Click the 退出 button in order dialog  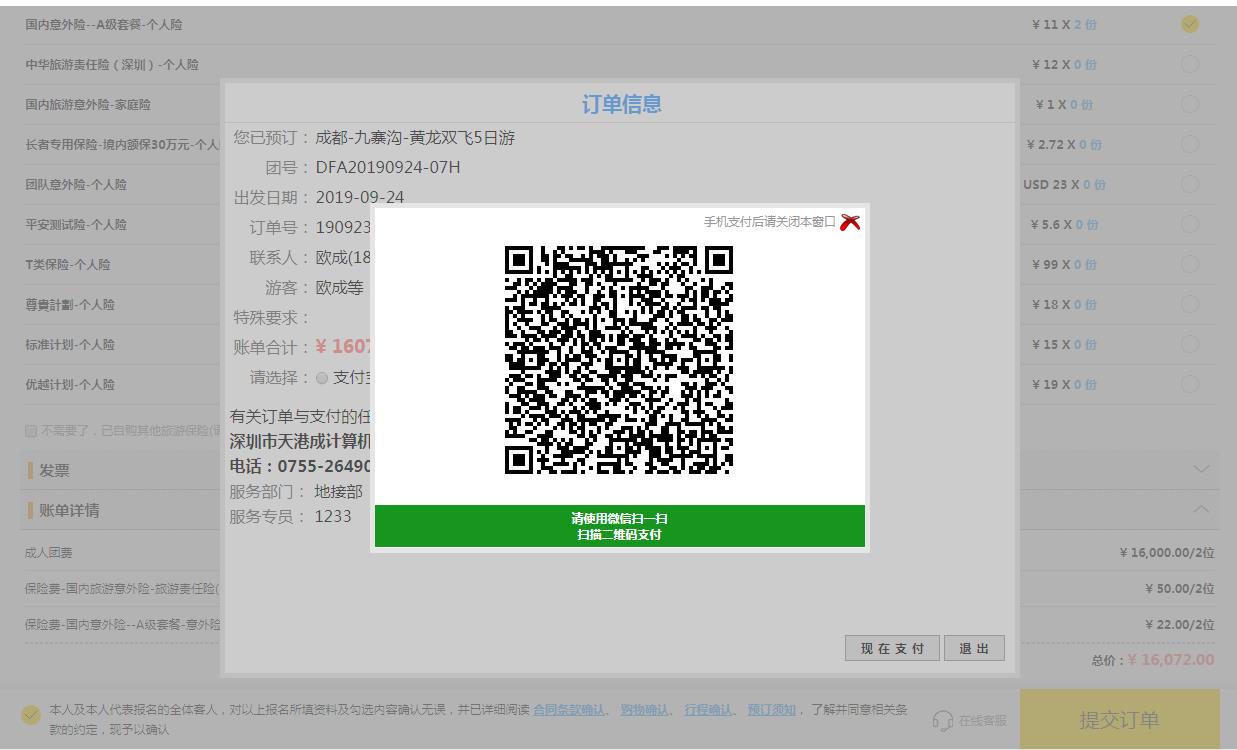tap(974, 648)
